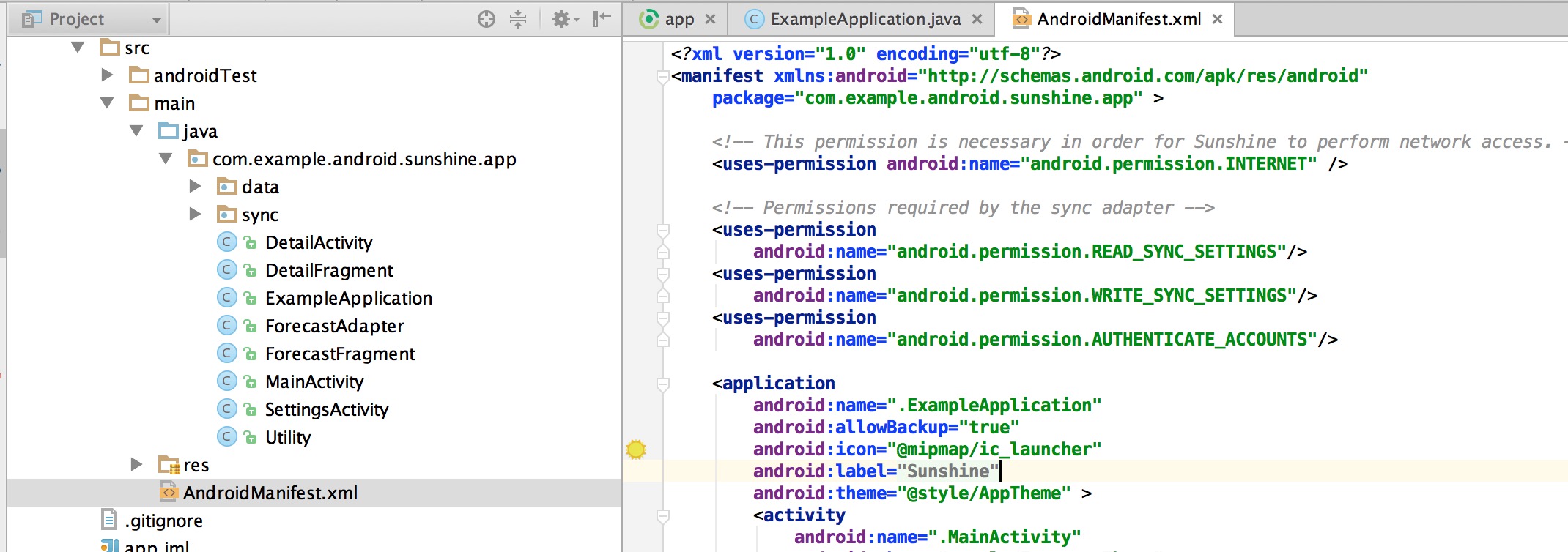Select the sync package
This screenshot has width=1568, height=552.
pyautogui.click(x=248, y=215)
